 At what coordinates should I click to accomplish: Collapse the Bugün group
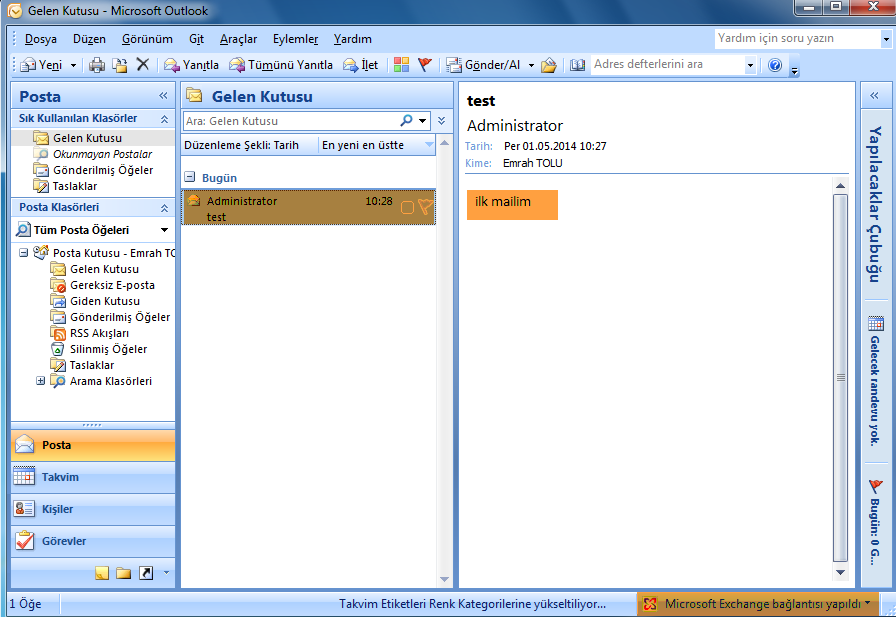[190, 177]
